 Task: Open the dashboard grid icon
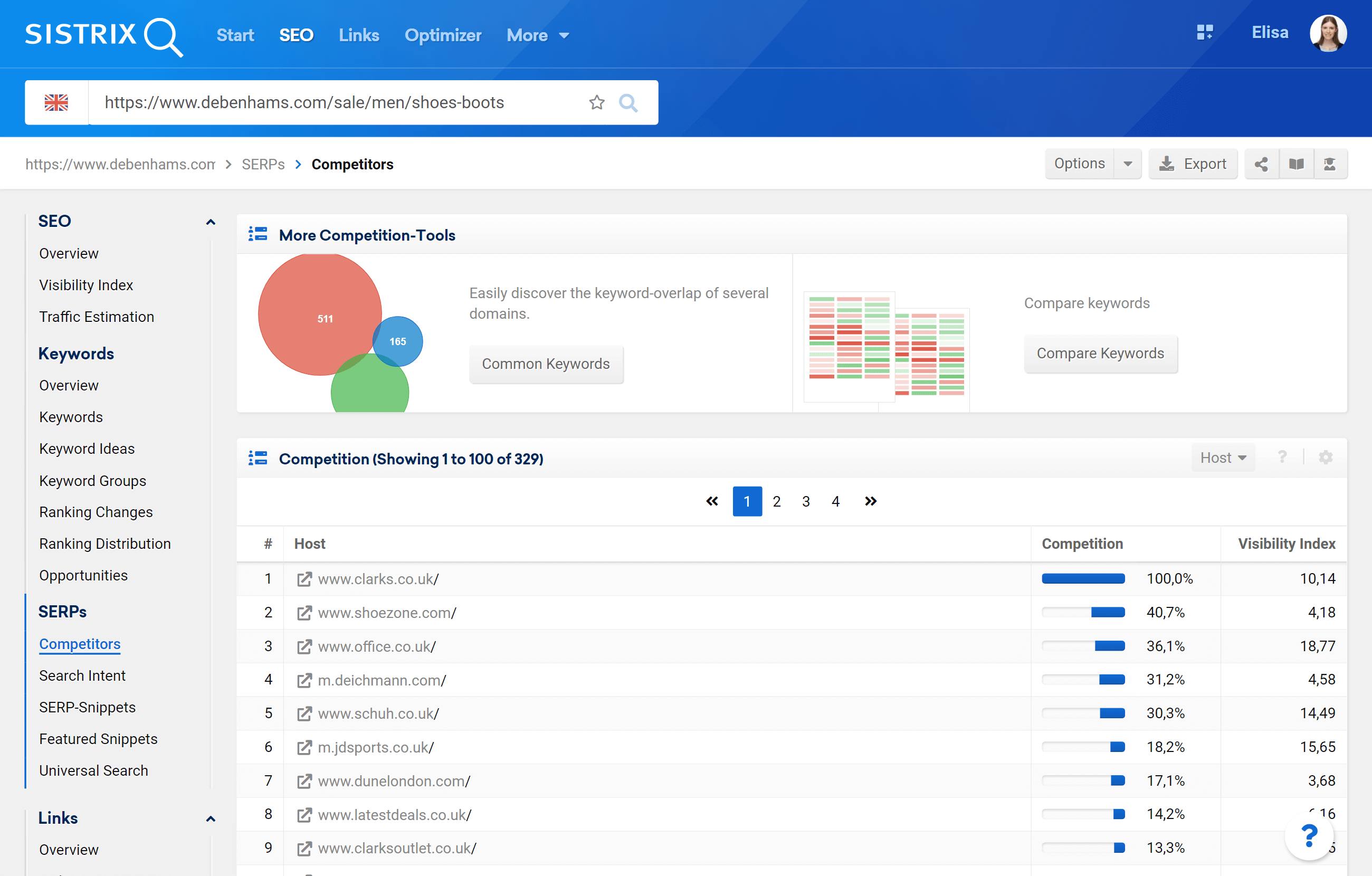(1205, 33)
